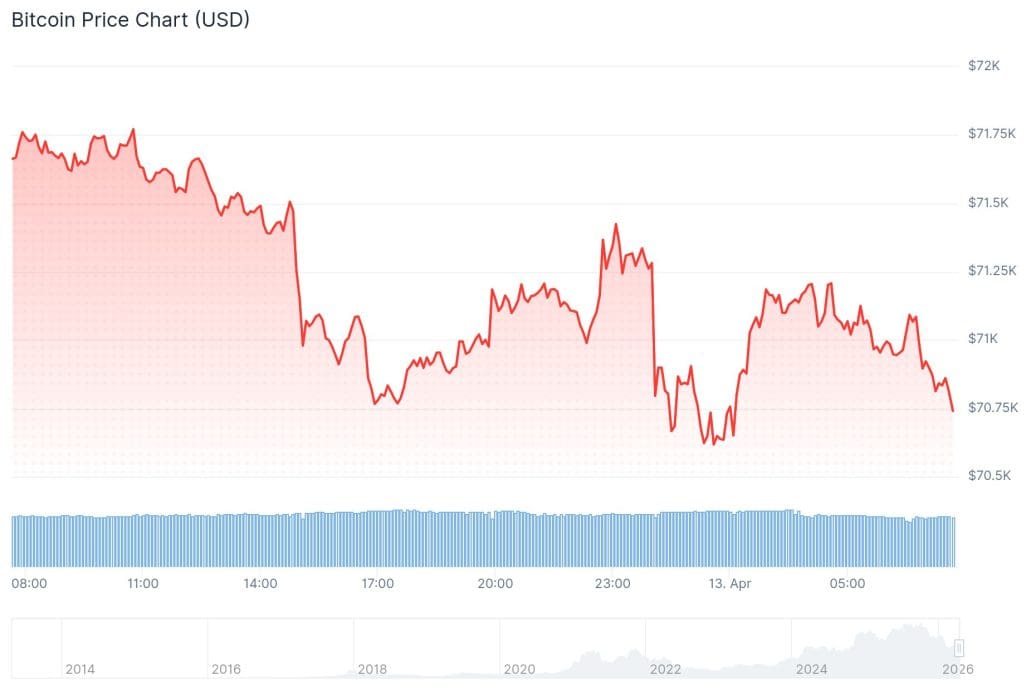
Task: Click the 14:00 time axis label
Action: tap(260, 583)
